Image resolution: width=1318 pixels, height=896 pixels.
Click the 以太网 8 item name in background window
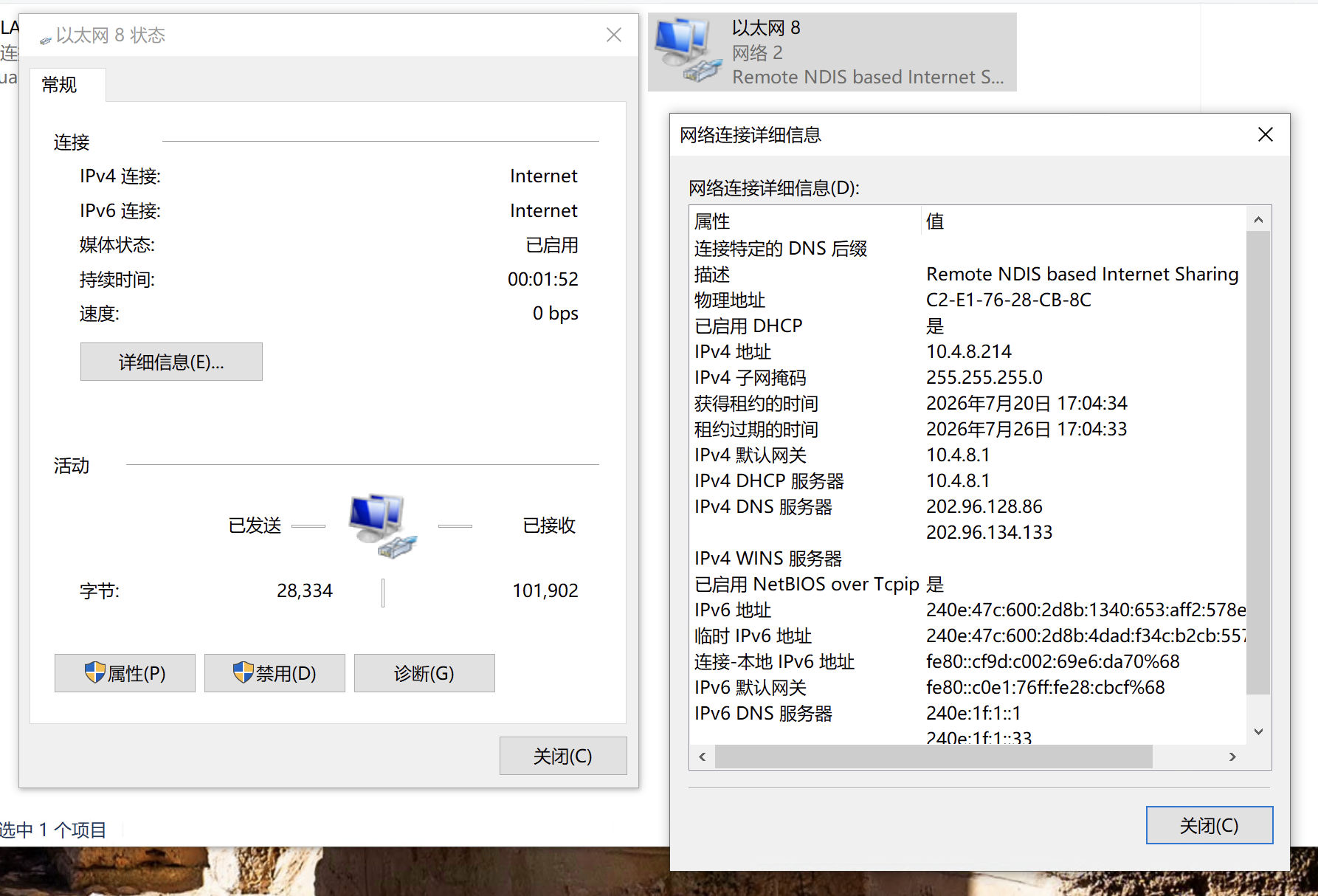(766, 28)
